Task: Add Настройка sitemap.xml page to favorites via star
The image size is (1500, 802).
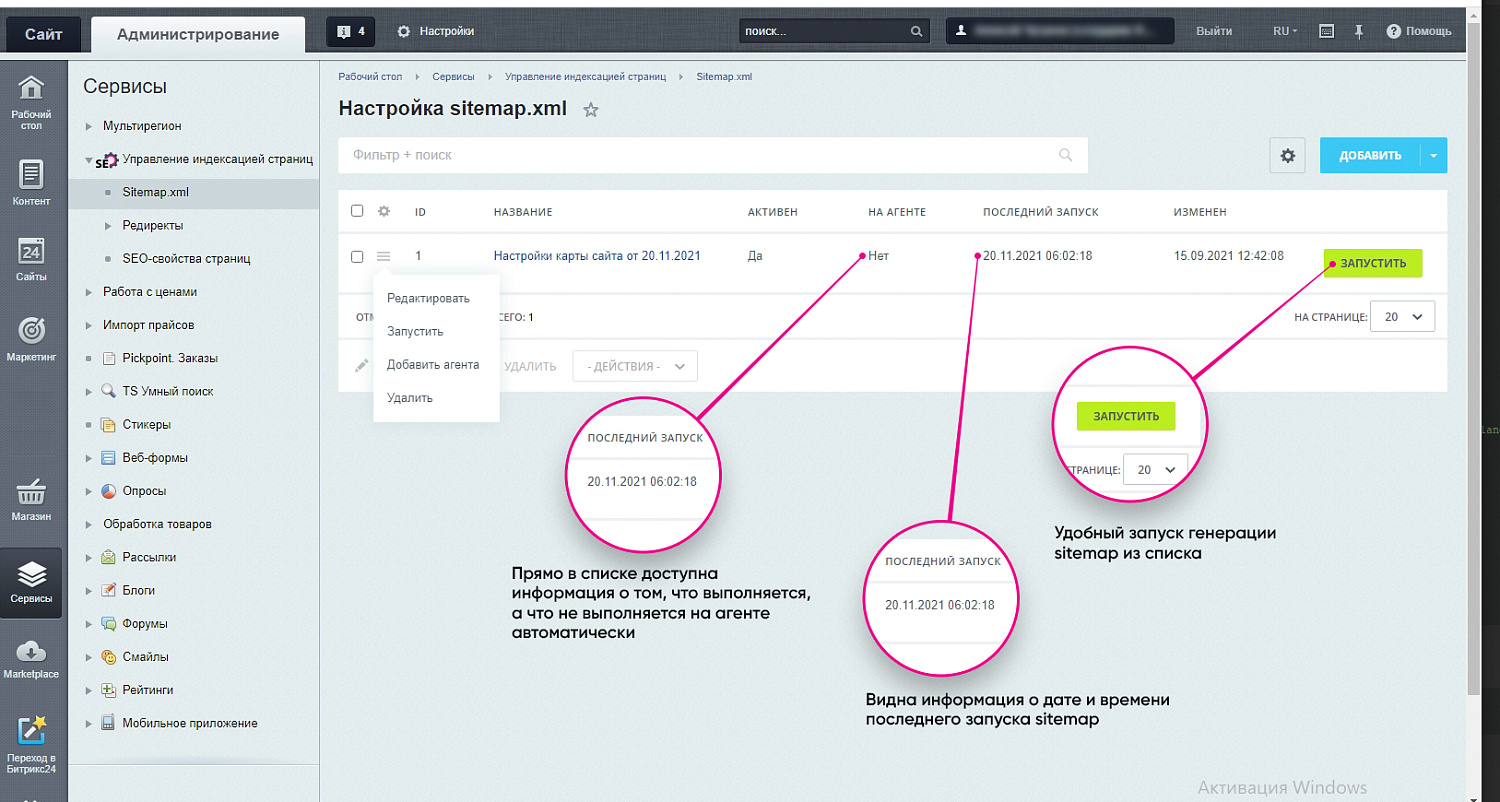Action: tap(590, 111)
